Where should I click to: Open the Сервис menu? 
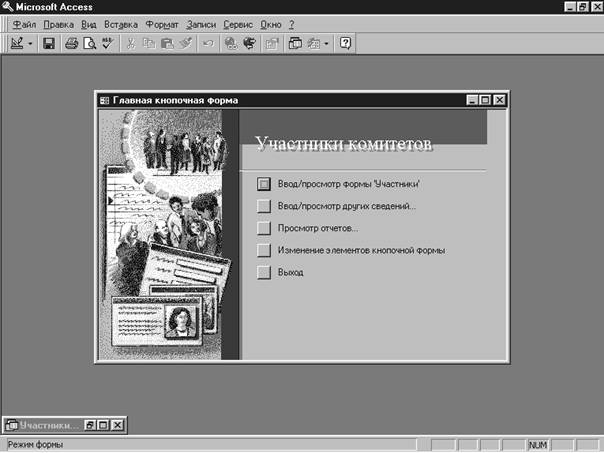238,25
